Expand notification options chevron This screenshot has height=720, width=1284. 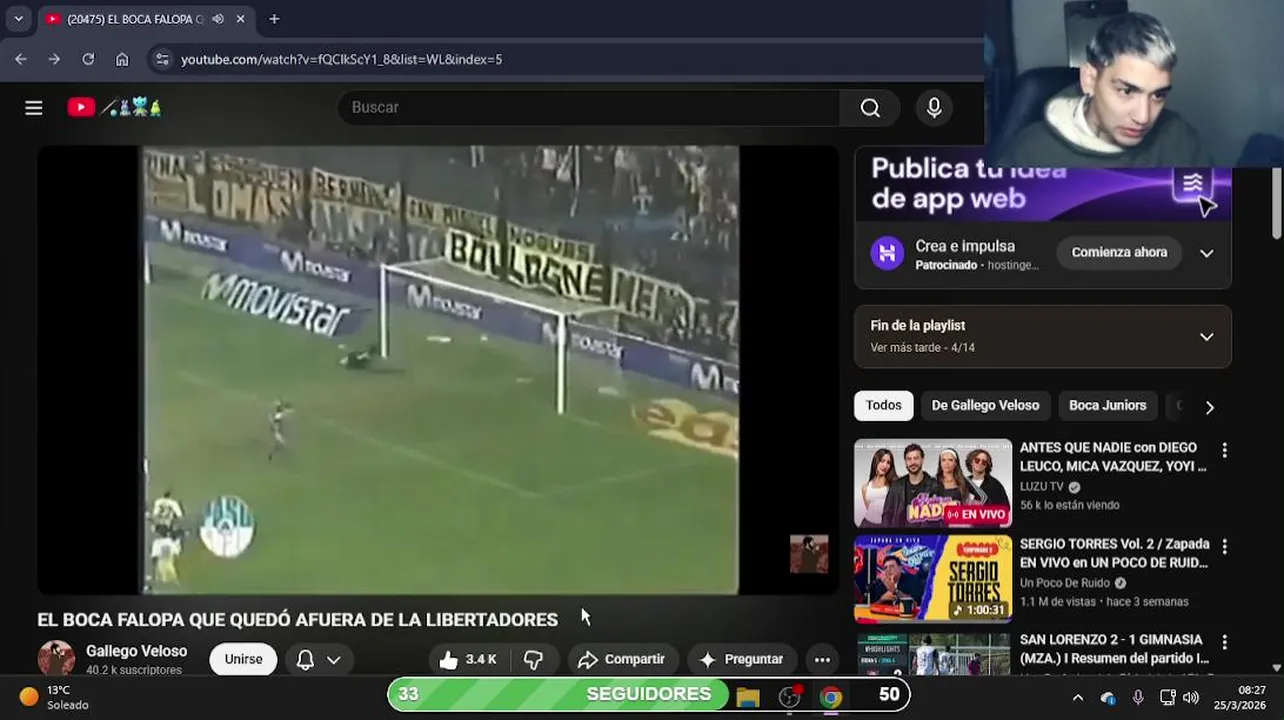coord(334,660)
